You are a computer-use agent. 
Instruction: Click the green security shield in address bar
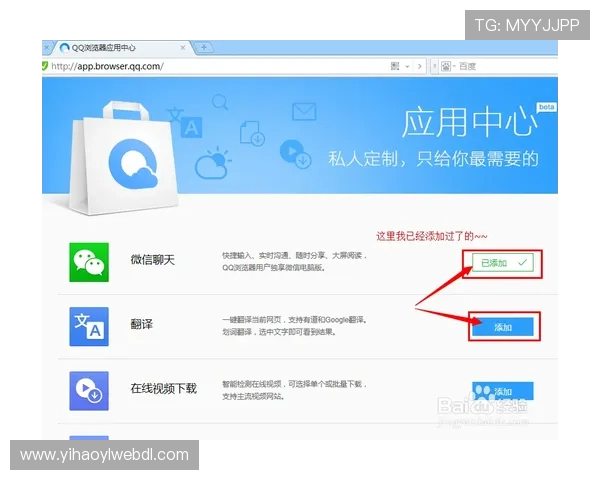click(x=45, y=66)
